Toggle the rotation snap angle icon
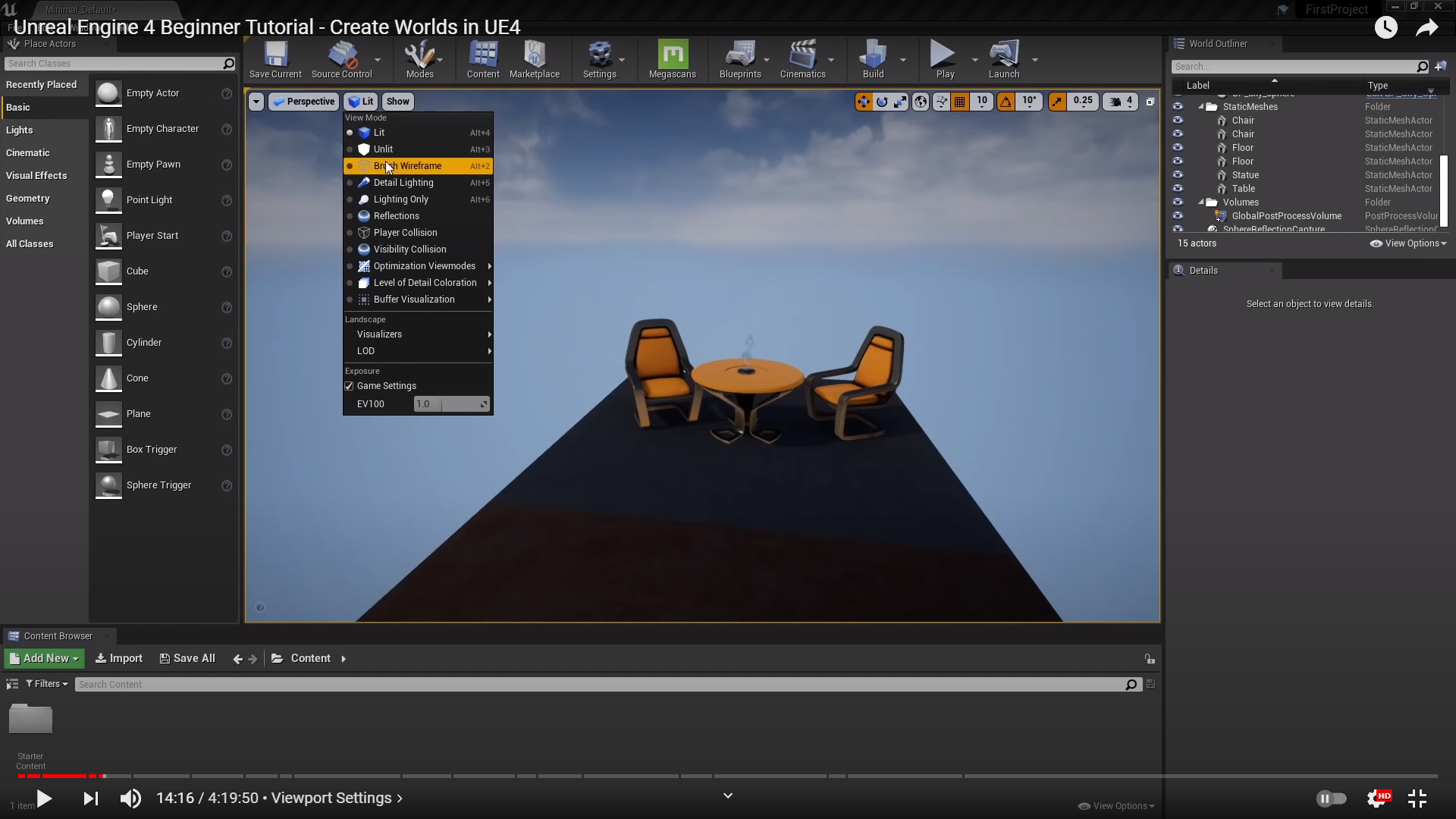Screen dimensions: 1456x819 coord(1006,102)
